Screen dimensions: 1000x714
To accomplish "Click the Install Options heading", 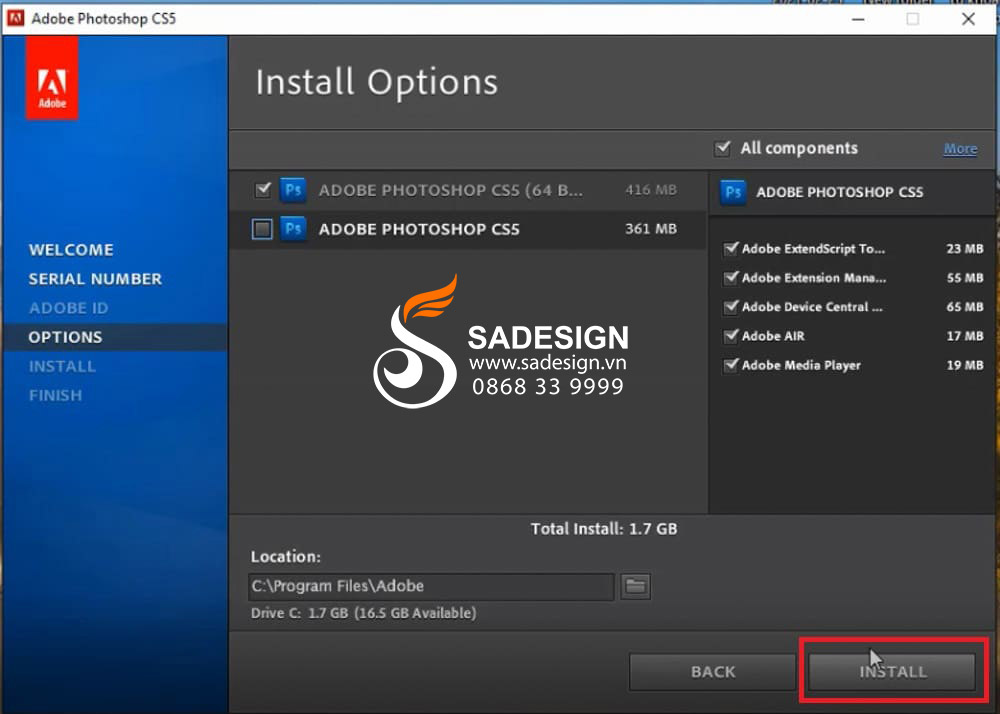I will coord(377,83).
